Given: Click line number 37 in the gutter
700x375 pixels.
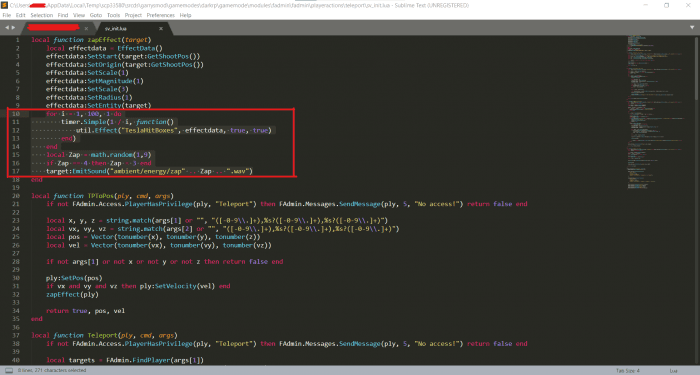Looking at the screenshot, I should pyautogui.click(x=16, y=335).
